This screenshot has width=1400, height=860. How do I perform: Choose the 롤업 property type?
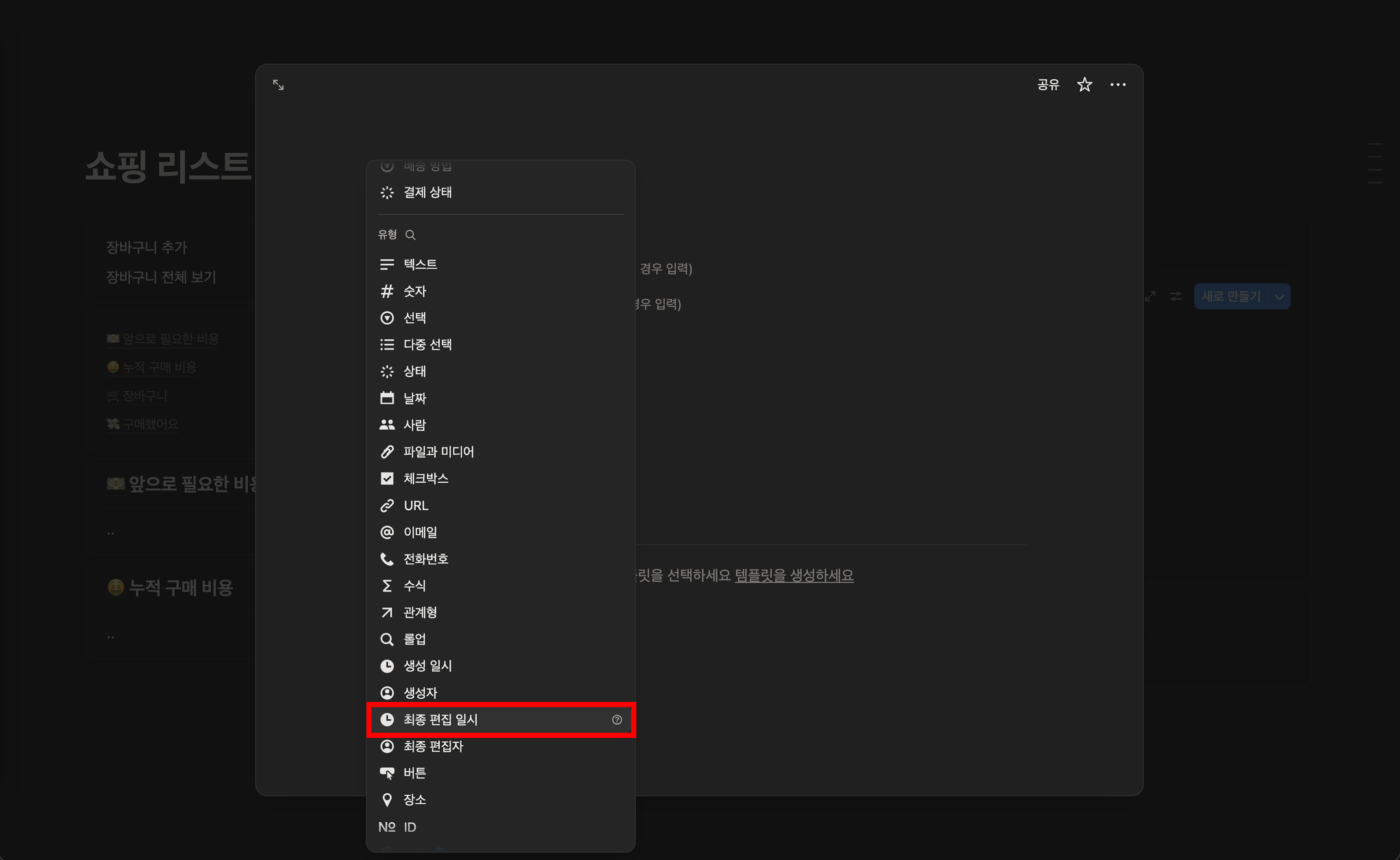point(414,639)
